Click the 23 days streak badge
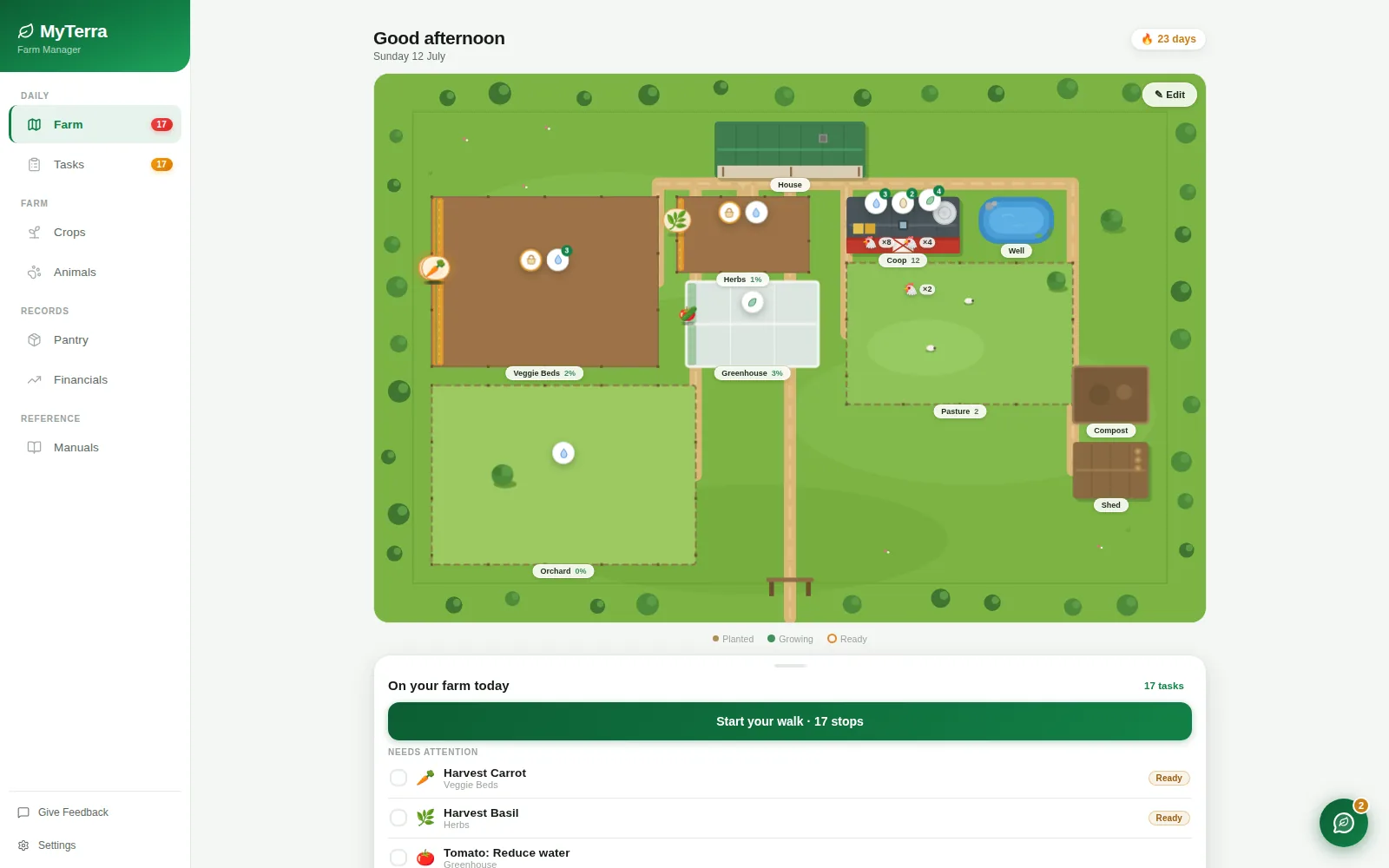Viewport: 1389px width, 868px height. [1168, 39]
